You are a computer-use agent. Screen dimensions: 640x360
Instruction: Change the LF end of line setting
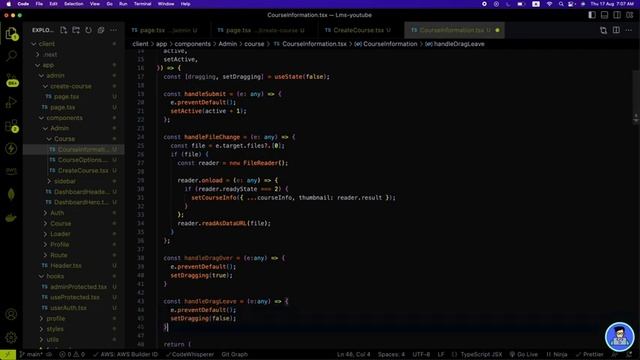441,354
